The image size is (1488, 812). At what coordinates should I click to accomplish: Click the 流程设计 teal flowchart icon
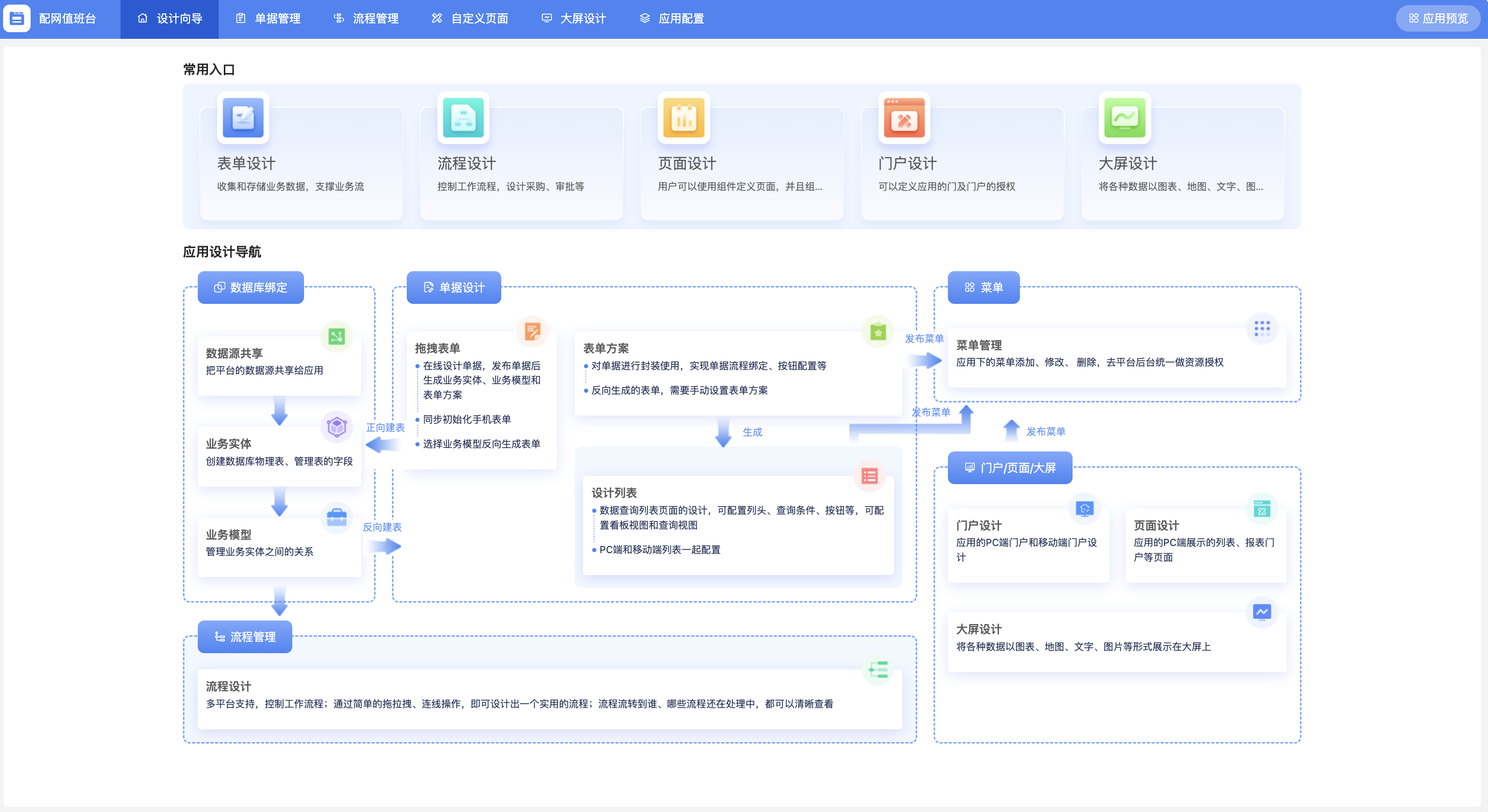[x=463, y=118]
